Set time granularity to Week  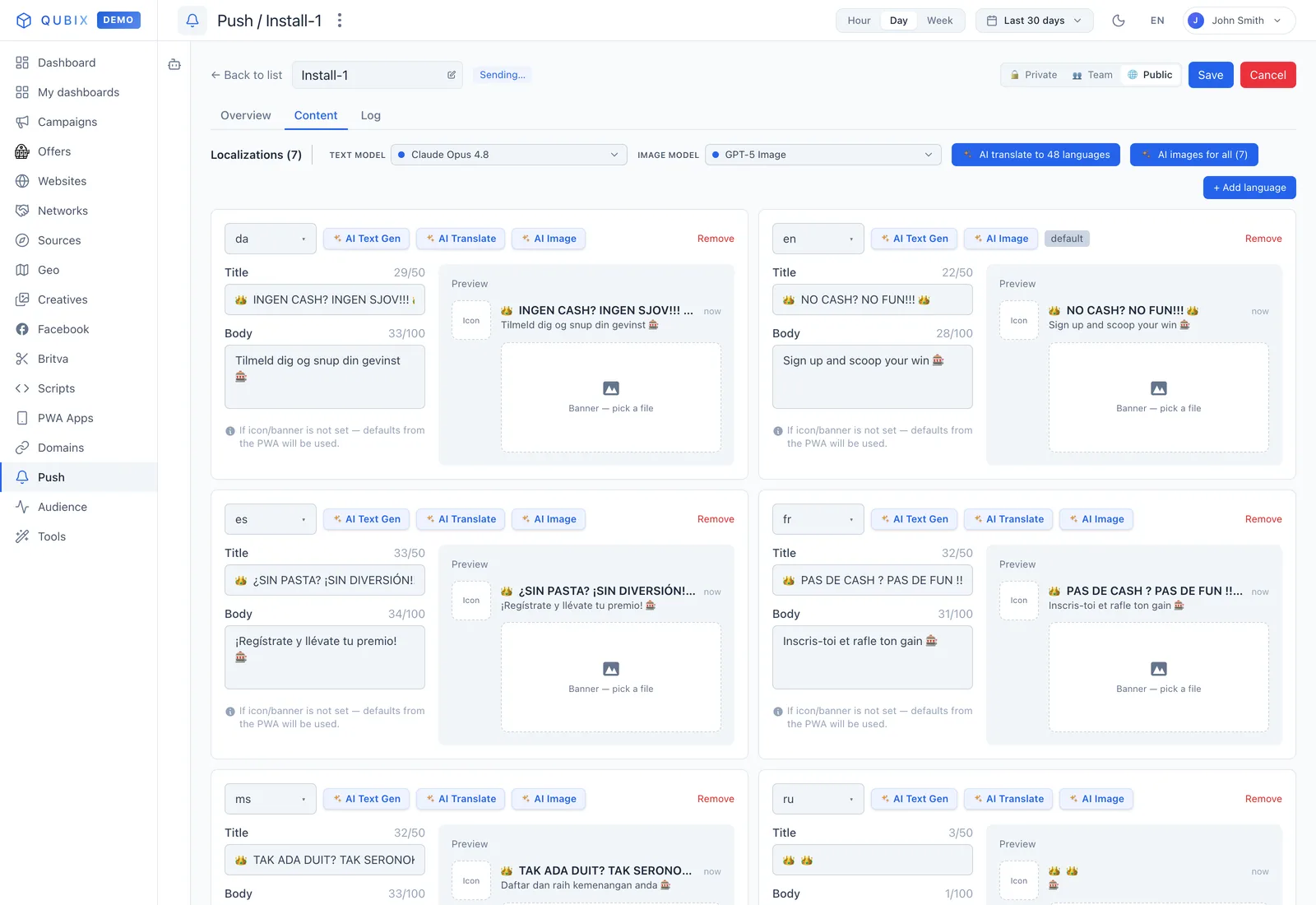click(x=940, y=21)
